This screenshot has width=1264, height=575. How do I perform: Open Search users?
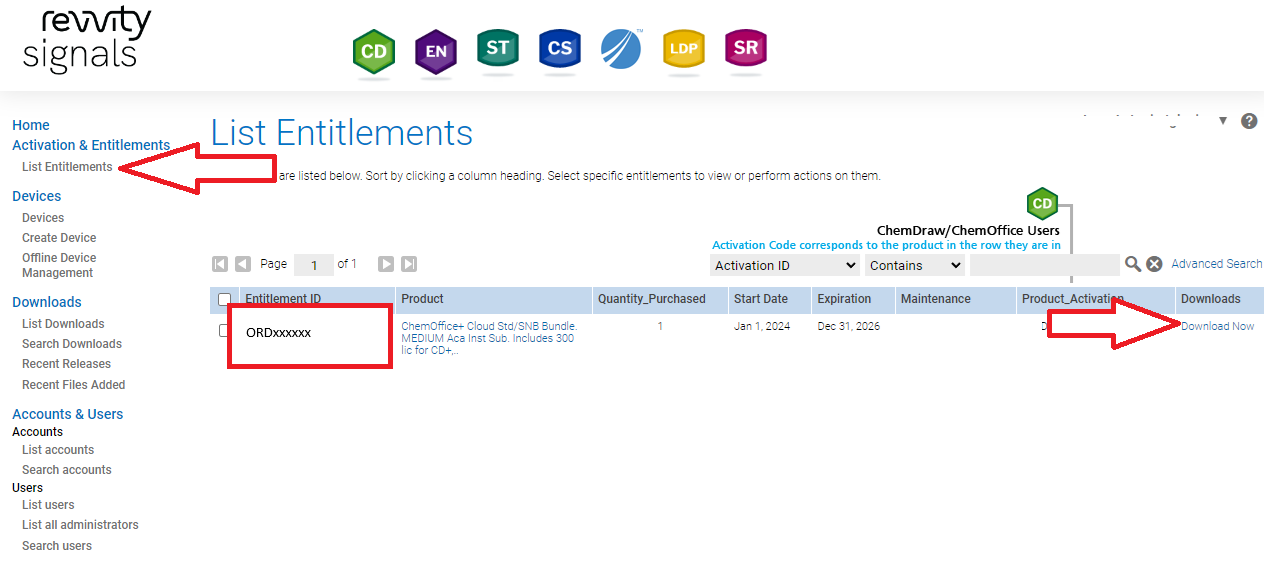(x=57, y=546)
